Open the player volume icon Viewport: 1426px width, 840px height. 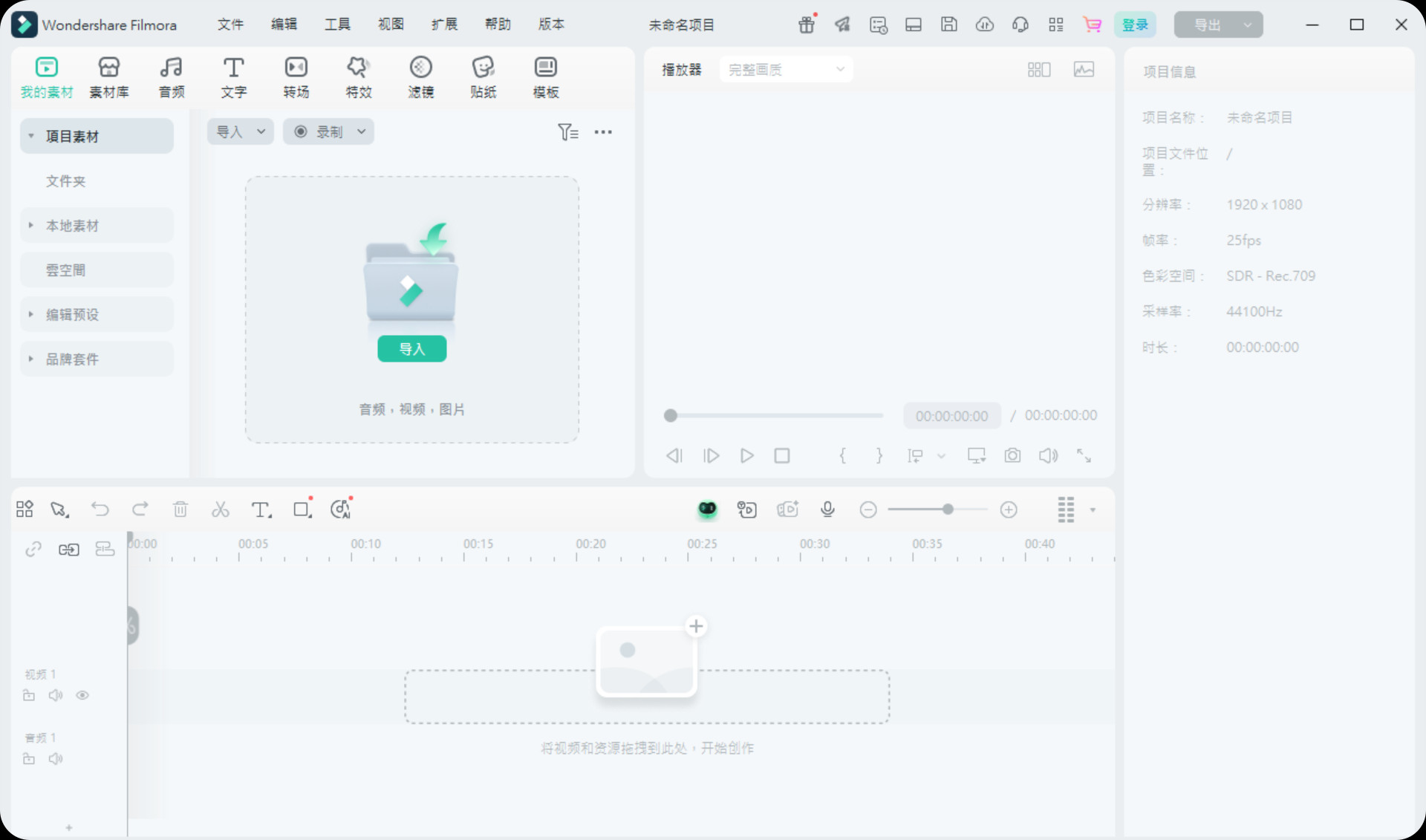[1048, 455]
